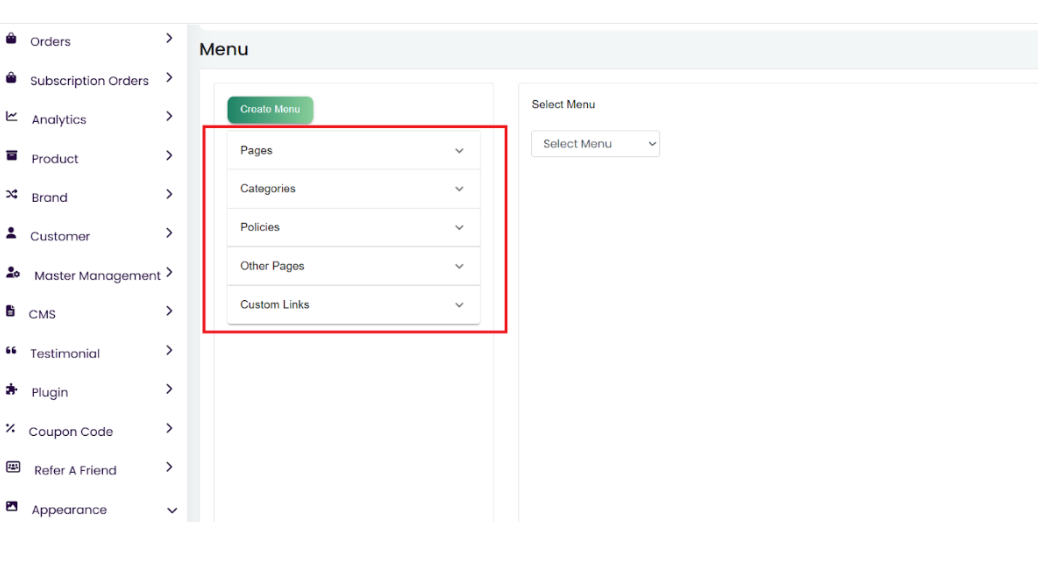This screenshot has width=1053, height=576.
Task: Open Subscription Orders in the sidebar
Action: [x=89, y=81]
